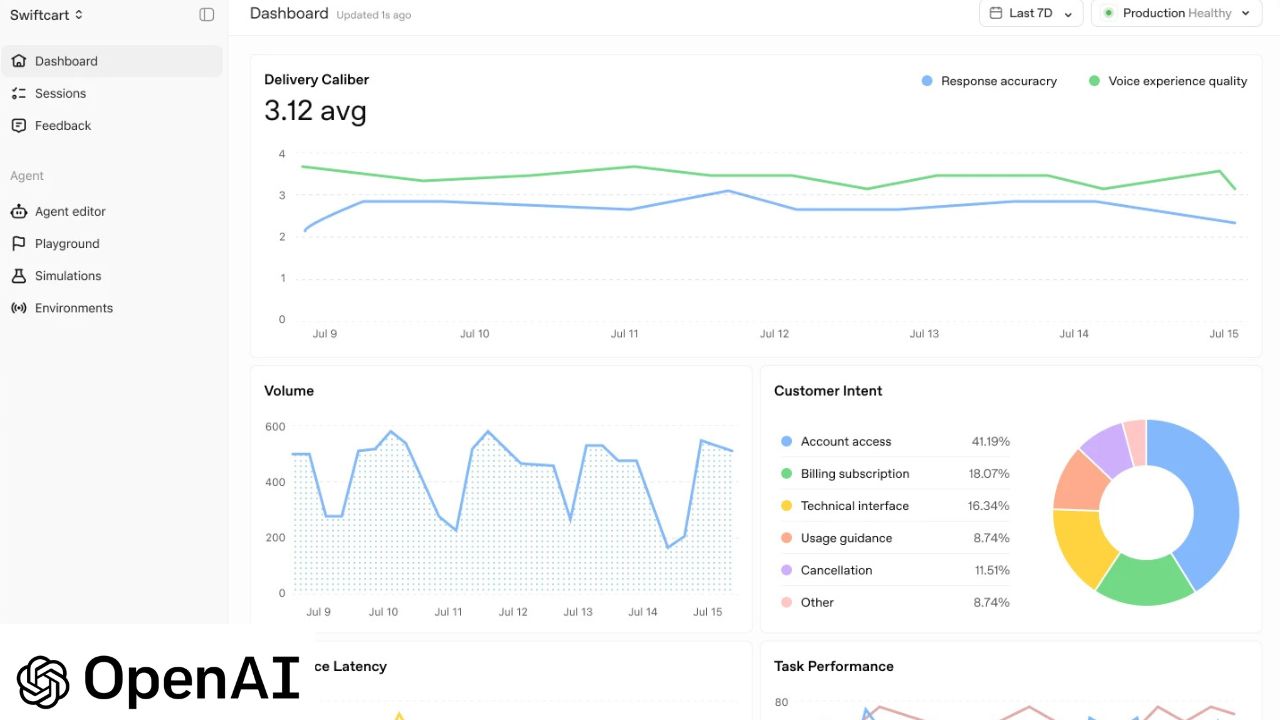Open the Swiftcart workspace switcher
Screen dimensions: 1280x720
coord(47,14)
